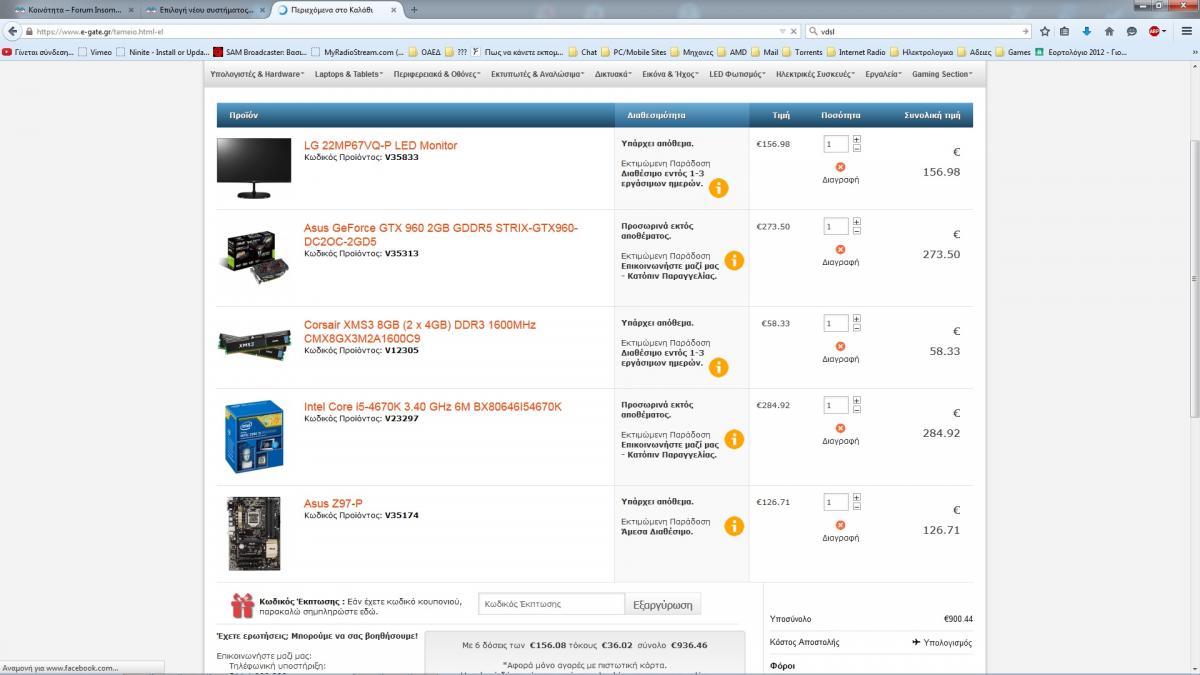Delete Corsair XMS3 RAM from cart
The height and width of the screenshot is (675, 1200).
click(840, 353)
